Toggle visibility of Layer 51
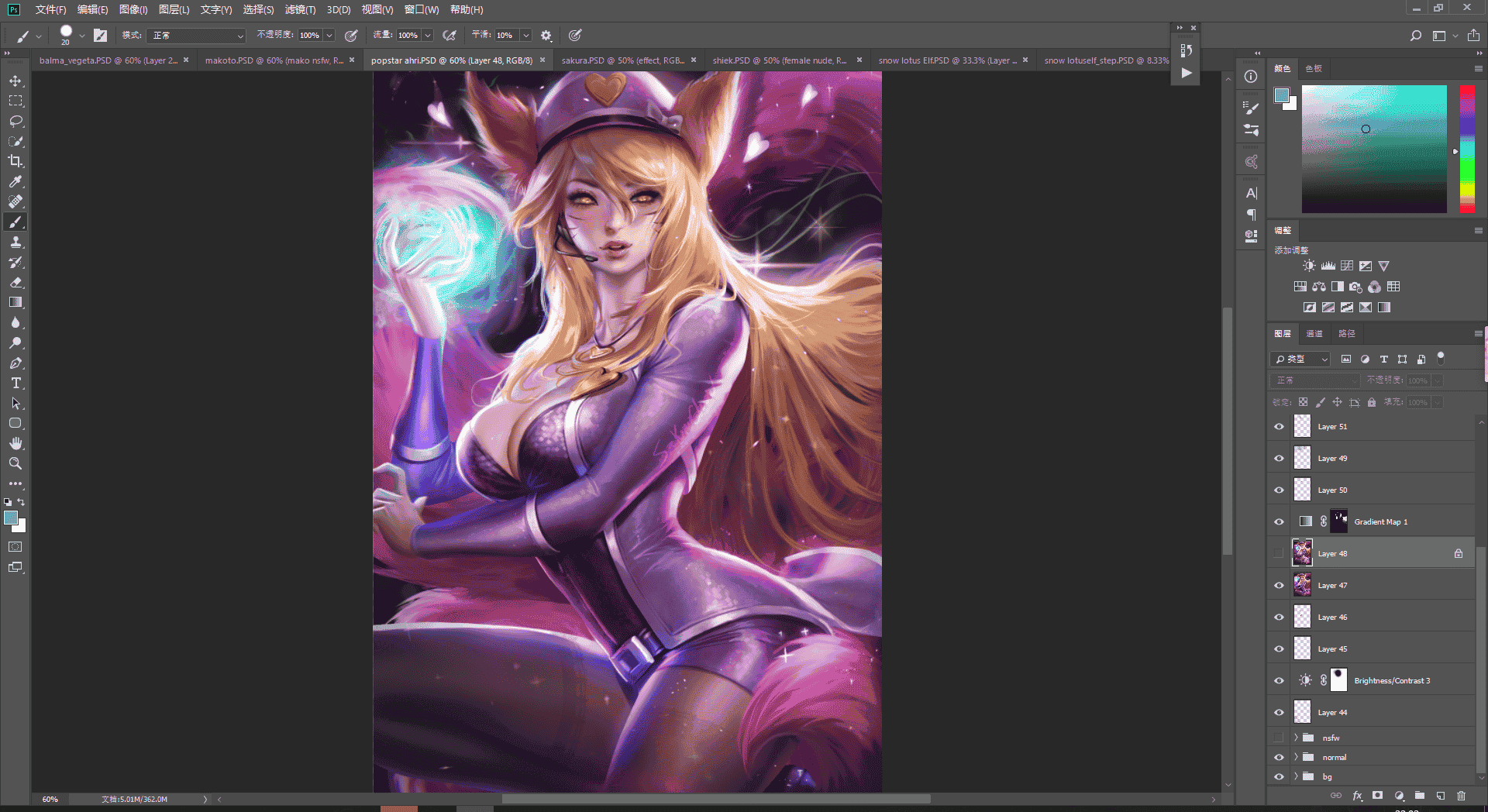 pyautogui.click(x=1279, y=426)
